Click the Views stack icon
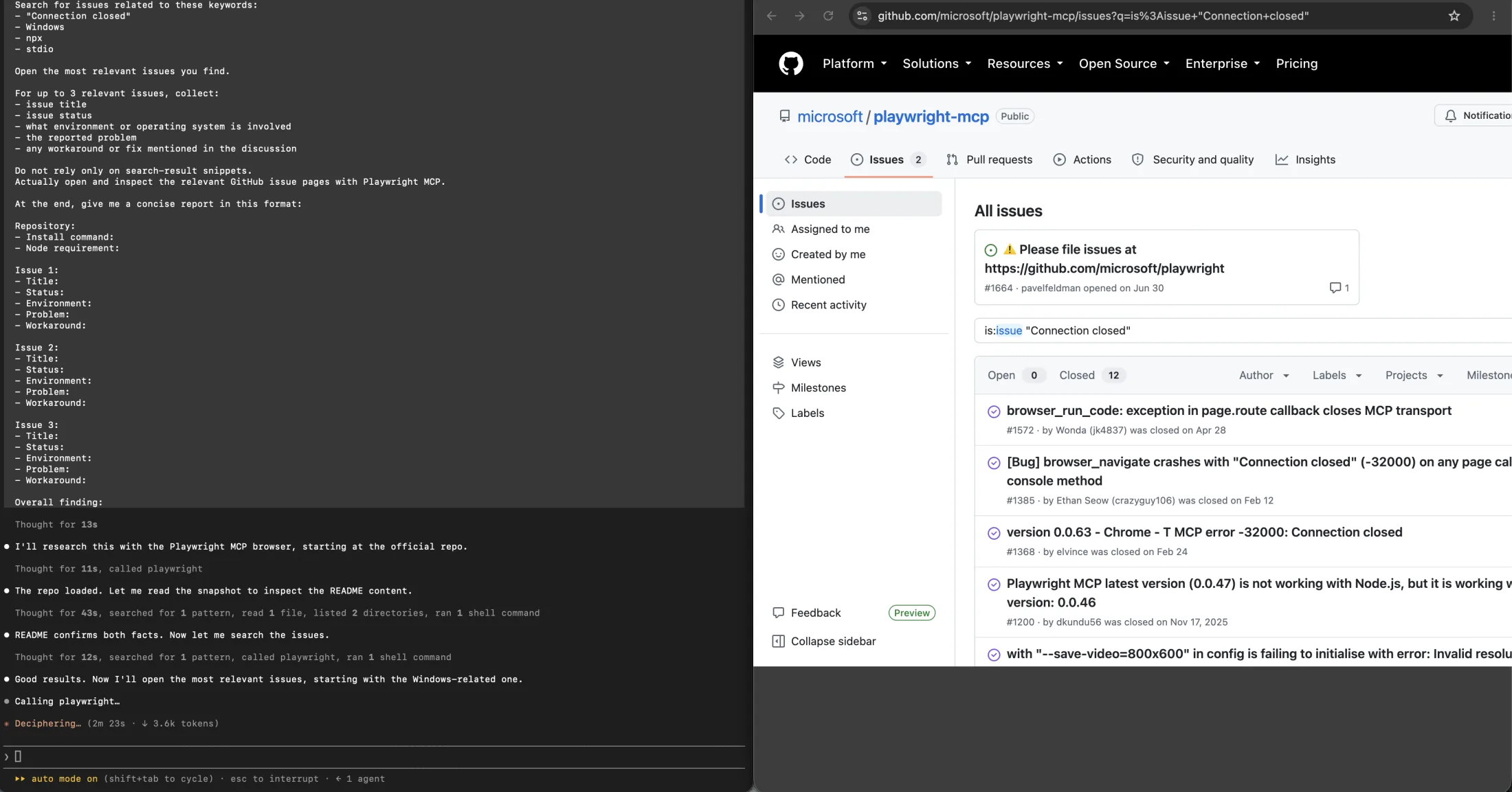 pyautogui.click(x=778, y=363)
